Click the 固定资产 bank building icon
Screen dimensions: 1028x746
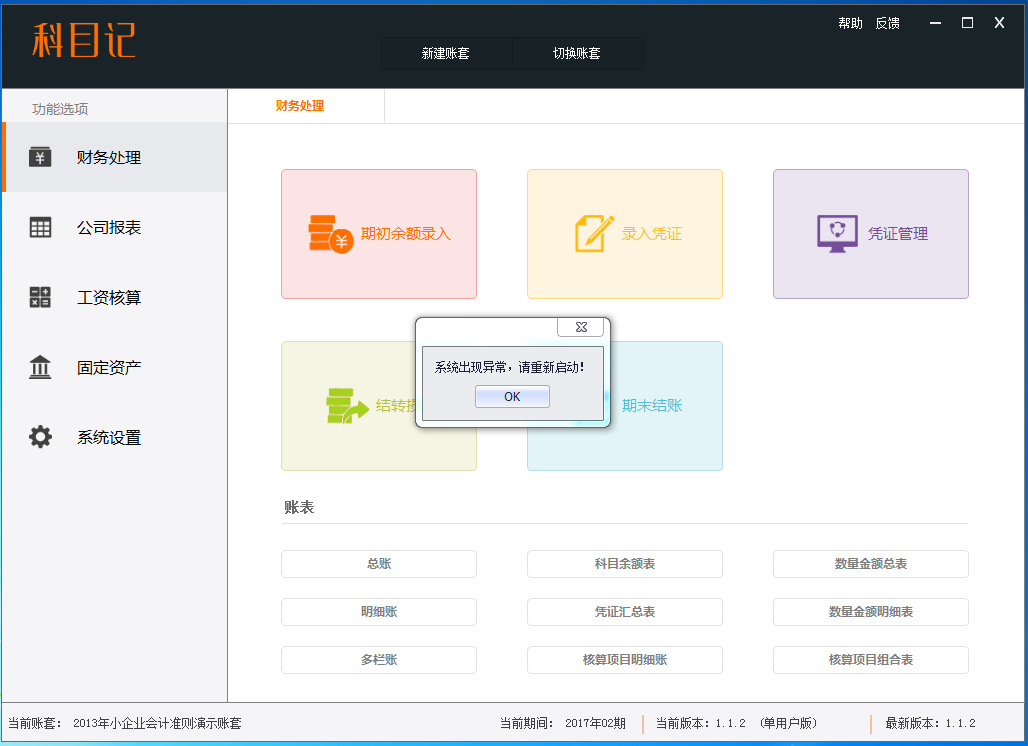pyautogui.click(x=40, y=367)
